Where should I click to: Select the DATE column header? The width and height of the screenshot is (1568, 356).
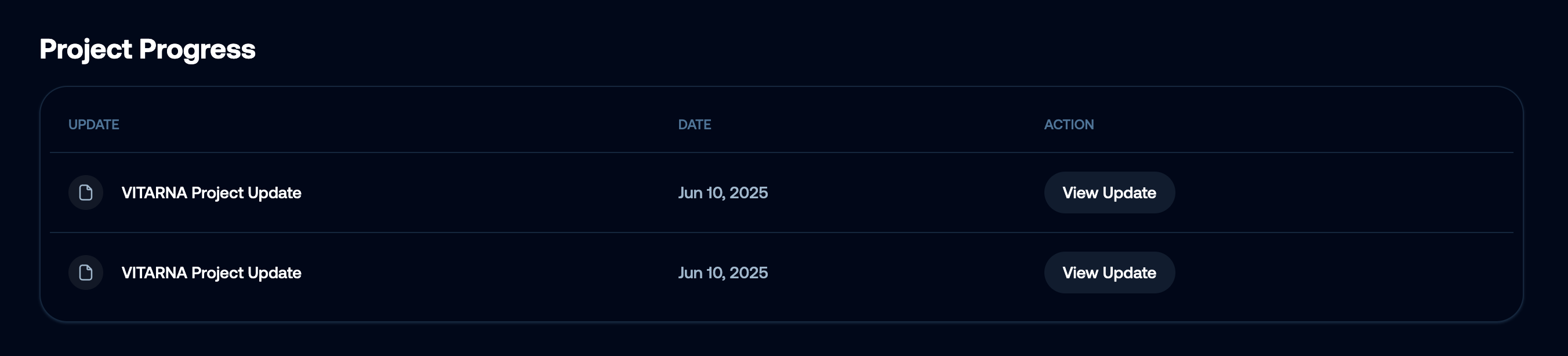pos(695,125)
